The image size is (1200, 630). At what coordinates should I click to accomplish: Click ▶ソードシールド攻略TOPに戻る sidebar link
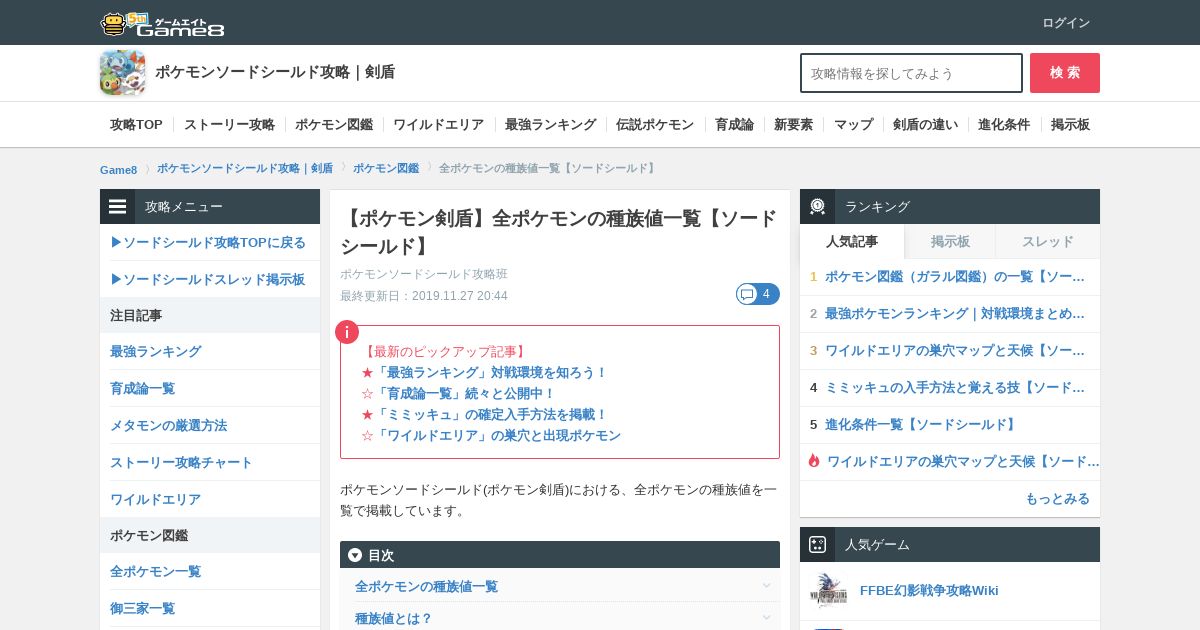208,242
